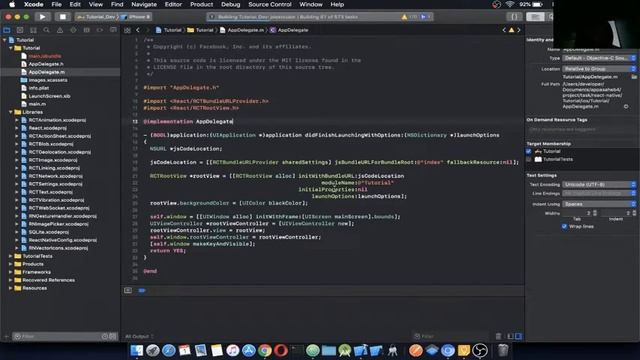The width and height of the screenshot is (640, 360).
Task: Launch Google Chrome from the Dock
Action: click(x=264, y=351)
